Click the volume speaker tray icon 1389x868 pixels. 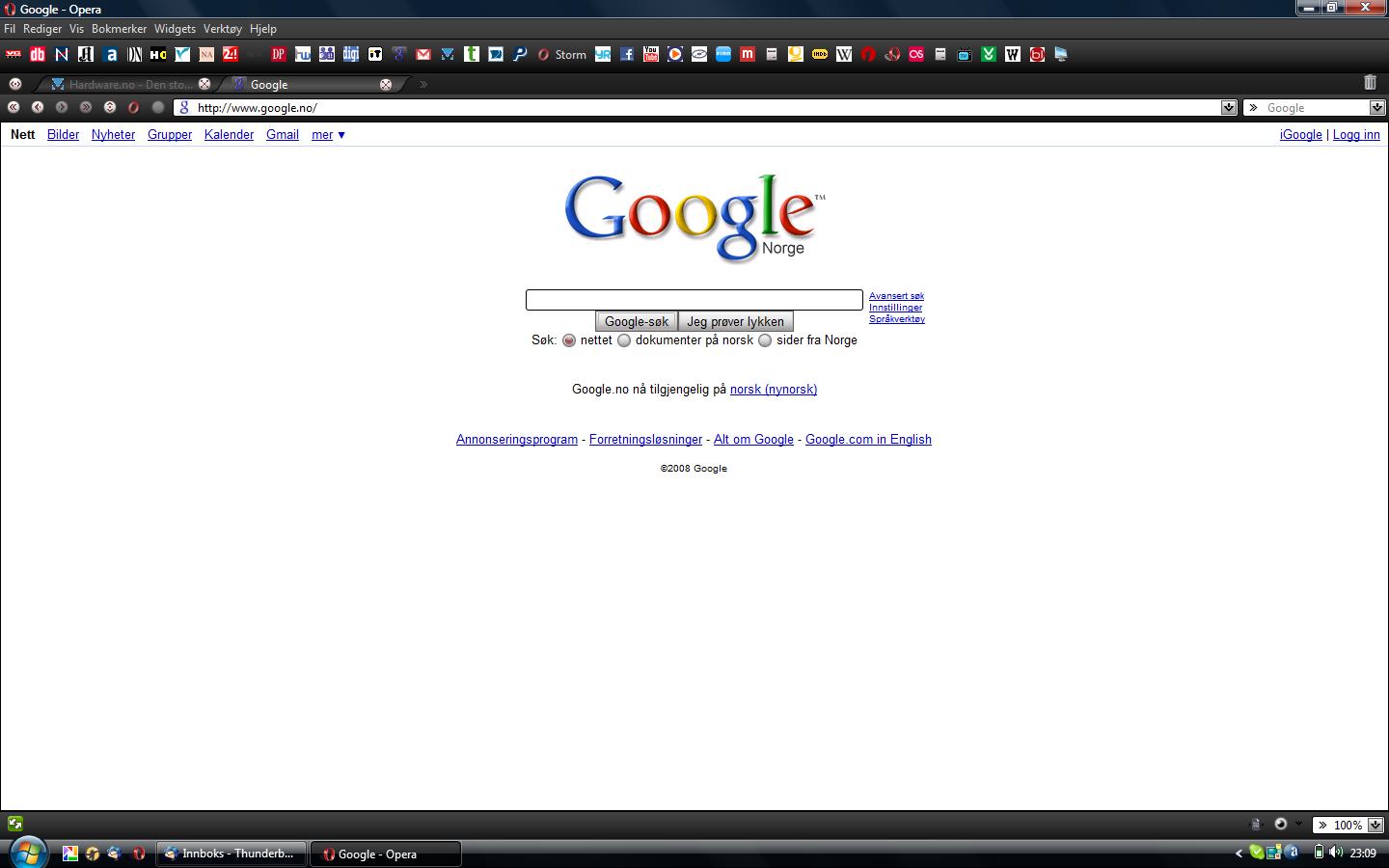[1336, 853]
